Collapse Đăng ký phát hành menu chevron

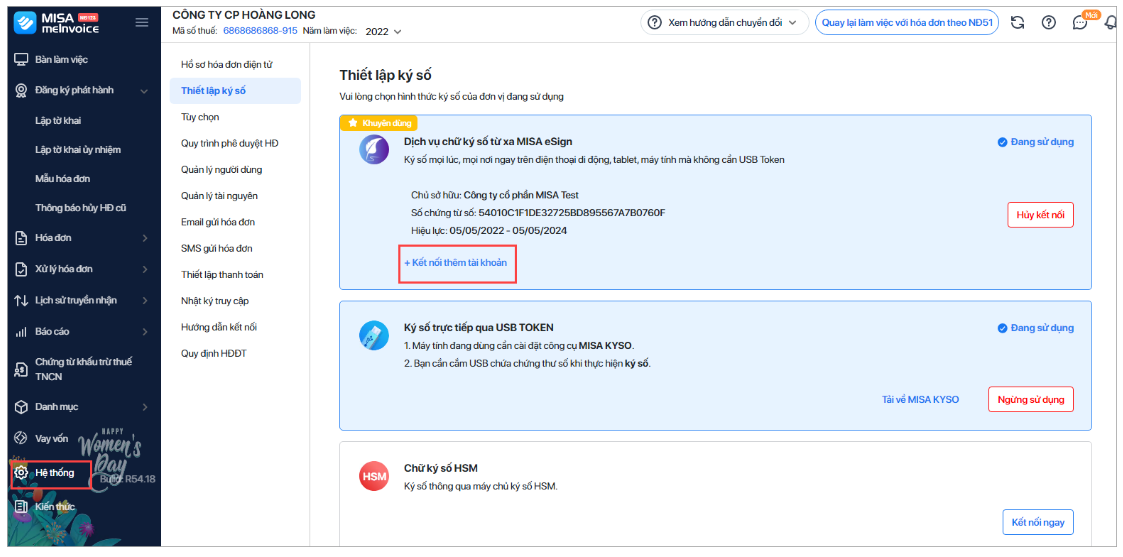[x=144, y=91]
